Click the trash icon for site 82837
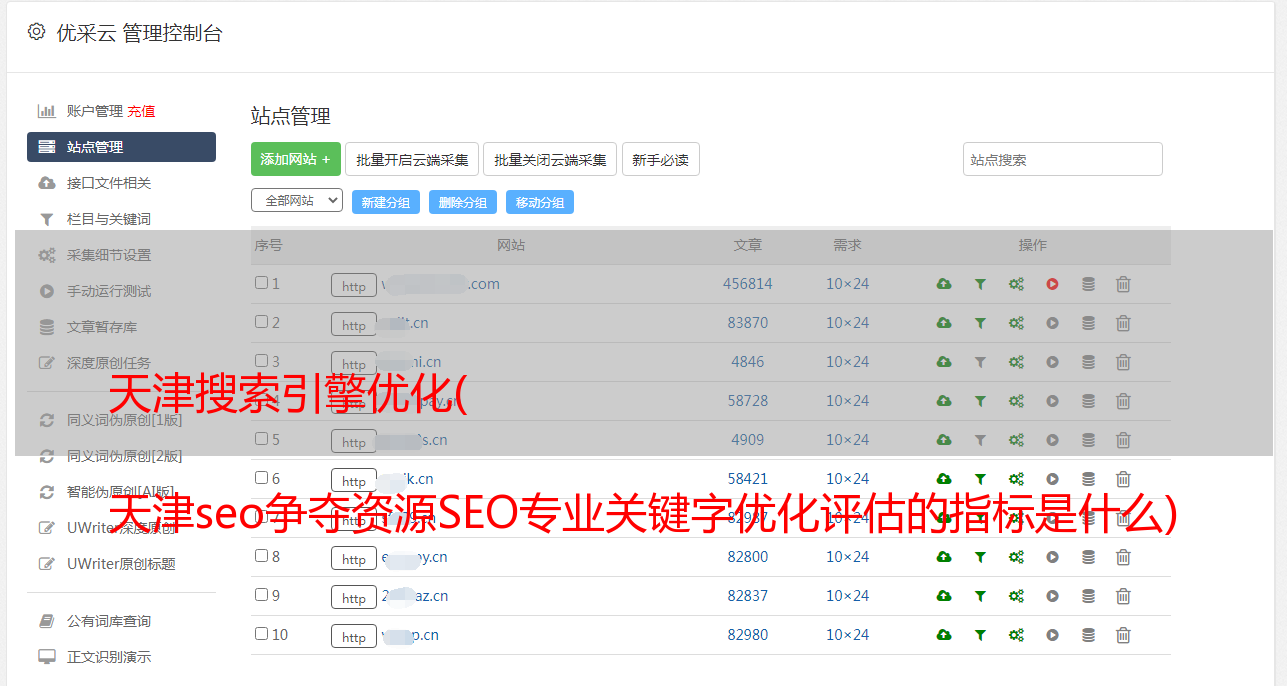1287x686 pixels. coord(1123,596)
